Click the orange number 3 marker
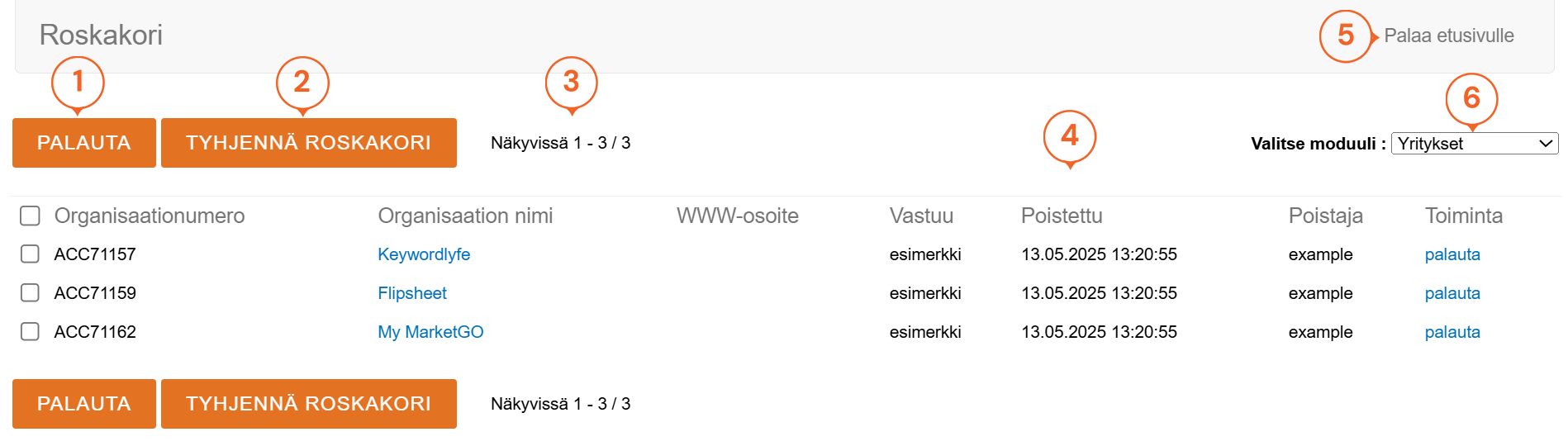This screenshot has height=446, width=1568. tap(571, 82)
